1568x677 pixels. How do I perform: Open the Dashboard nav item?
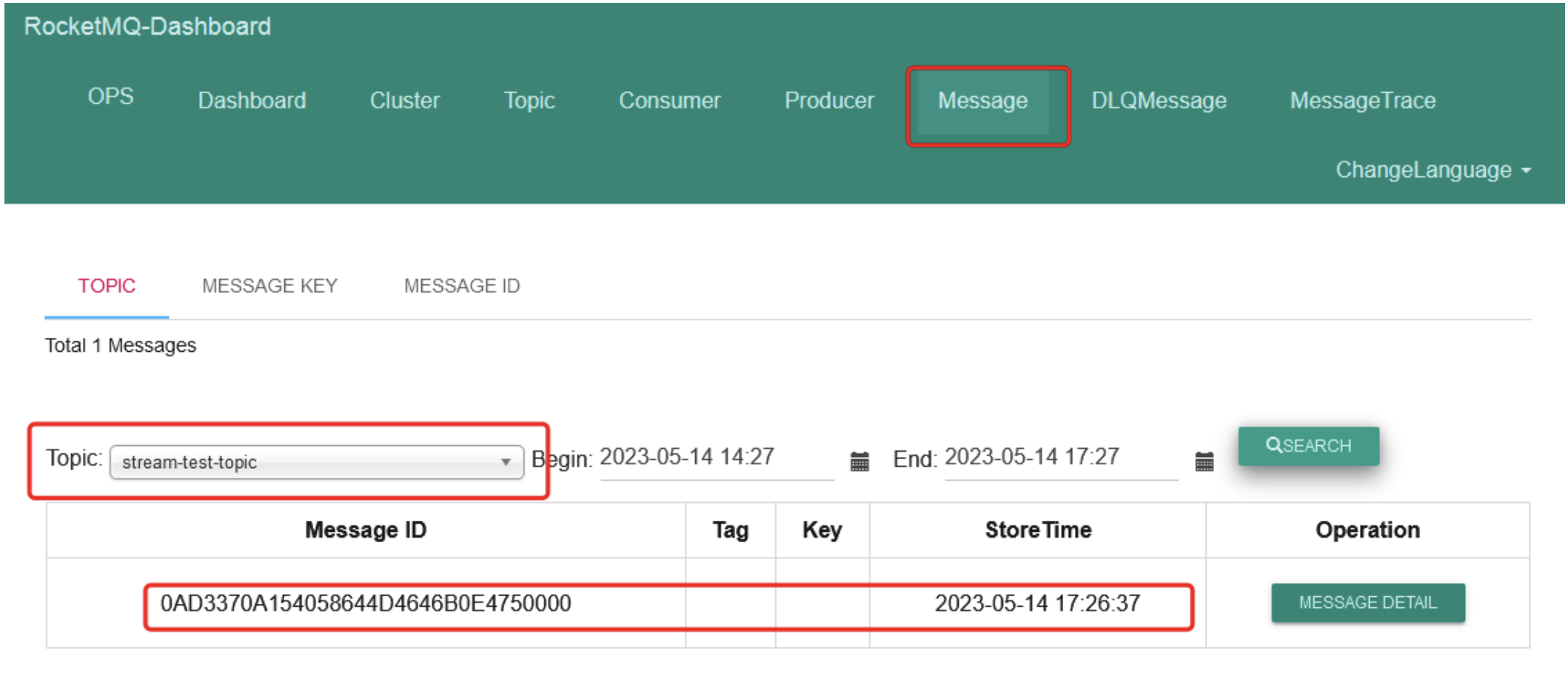click(252, 100)
